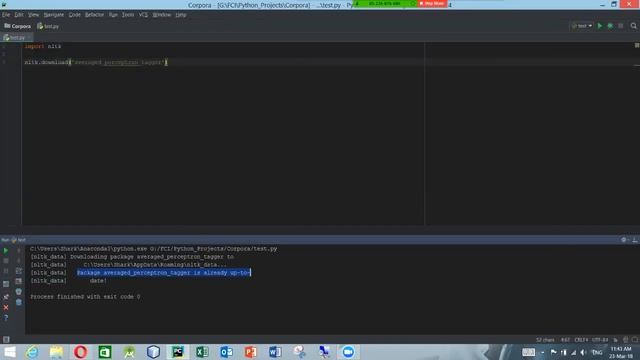The width and height of the screenshot is (640, 360).
Task: Open the View menu
Action: (33, 15)
